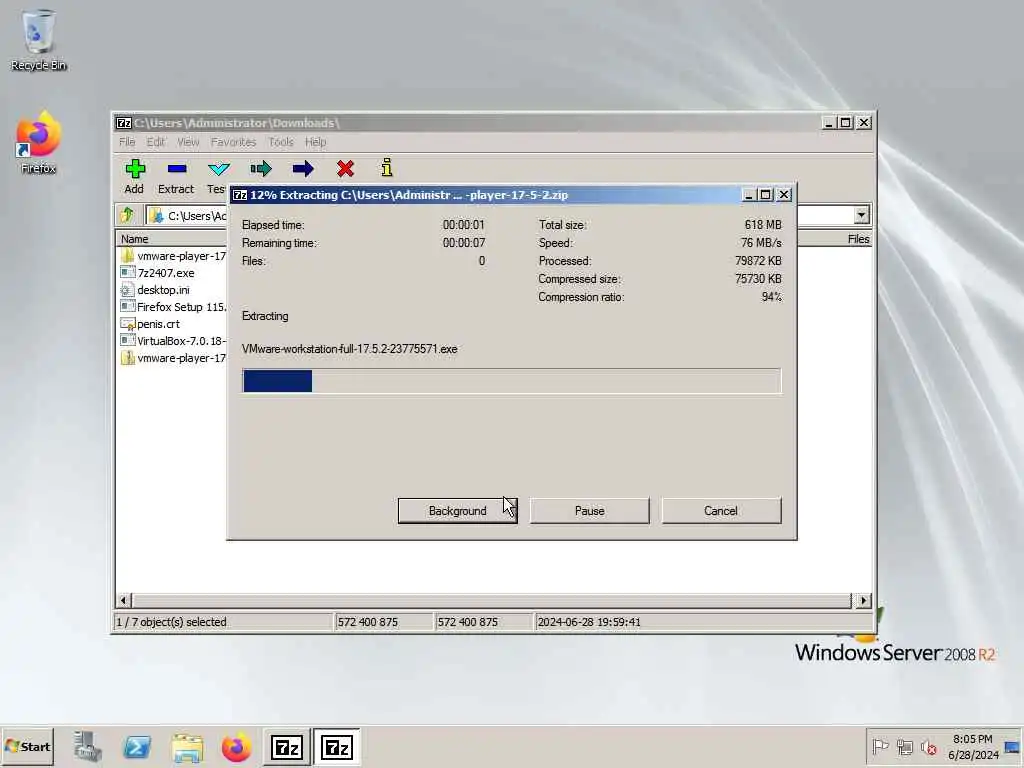This screenshot has width=1024, height=768.
Task: Click the scrollbar left arrow
Action: pyautogui.click(x=124, y=600)
